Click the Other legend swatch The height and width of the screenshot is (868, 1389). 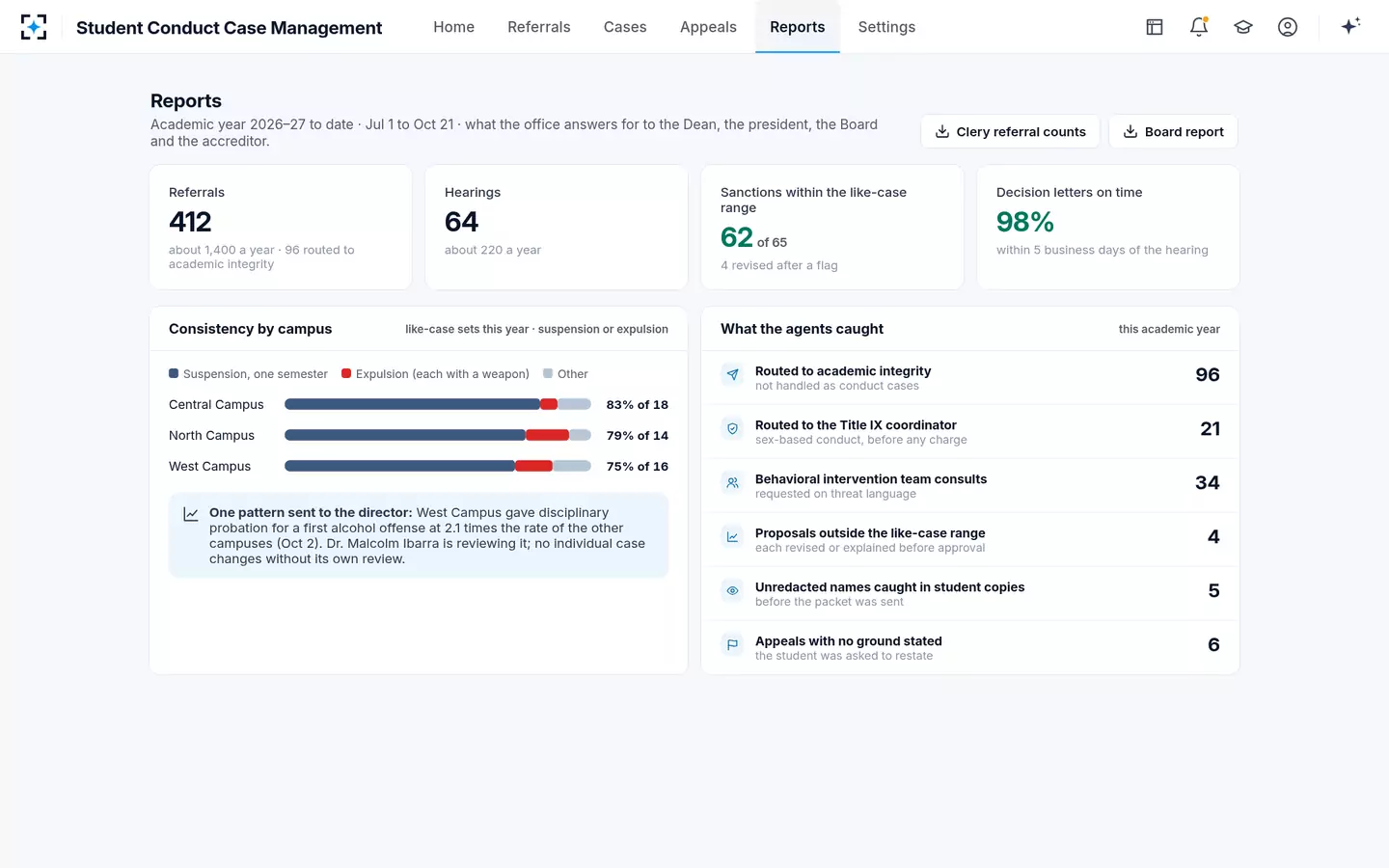[548, 373]
